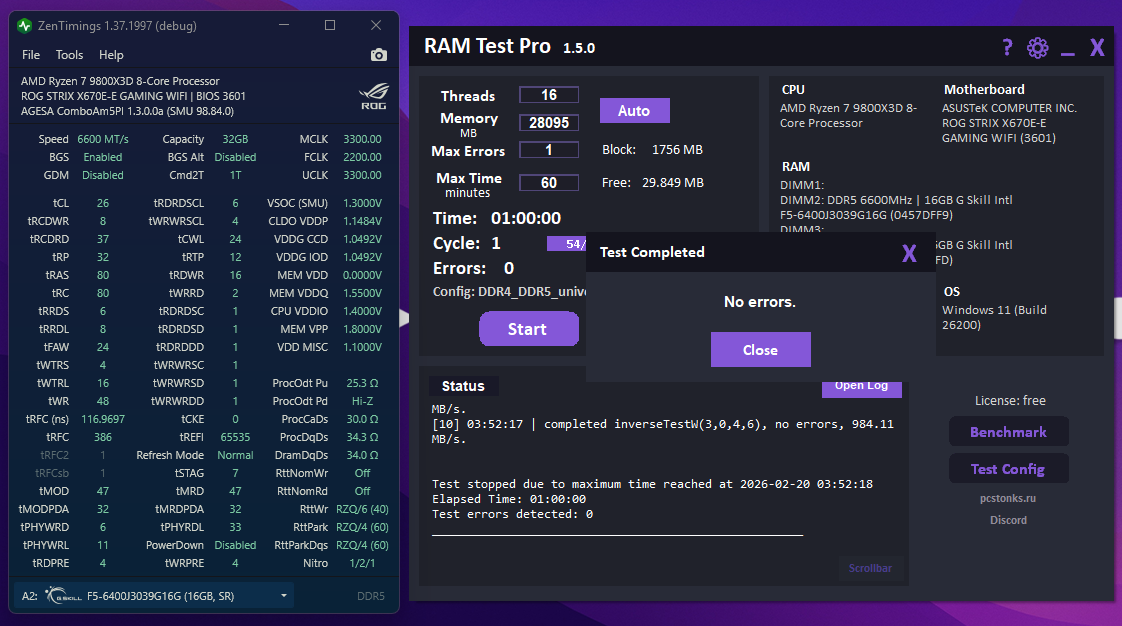This screenshot has width=1122, height=626.
Task: Click the BGS Enabled value
Action: [x=103, y=157]
